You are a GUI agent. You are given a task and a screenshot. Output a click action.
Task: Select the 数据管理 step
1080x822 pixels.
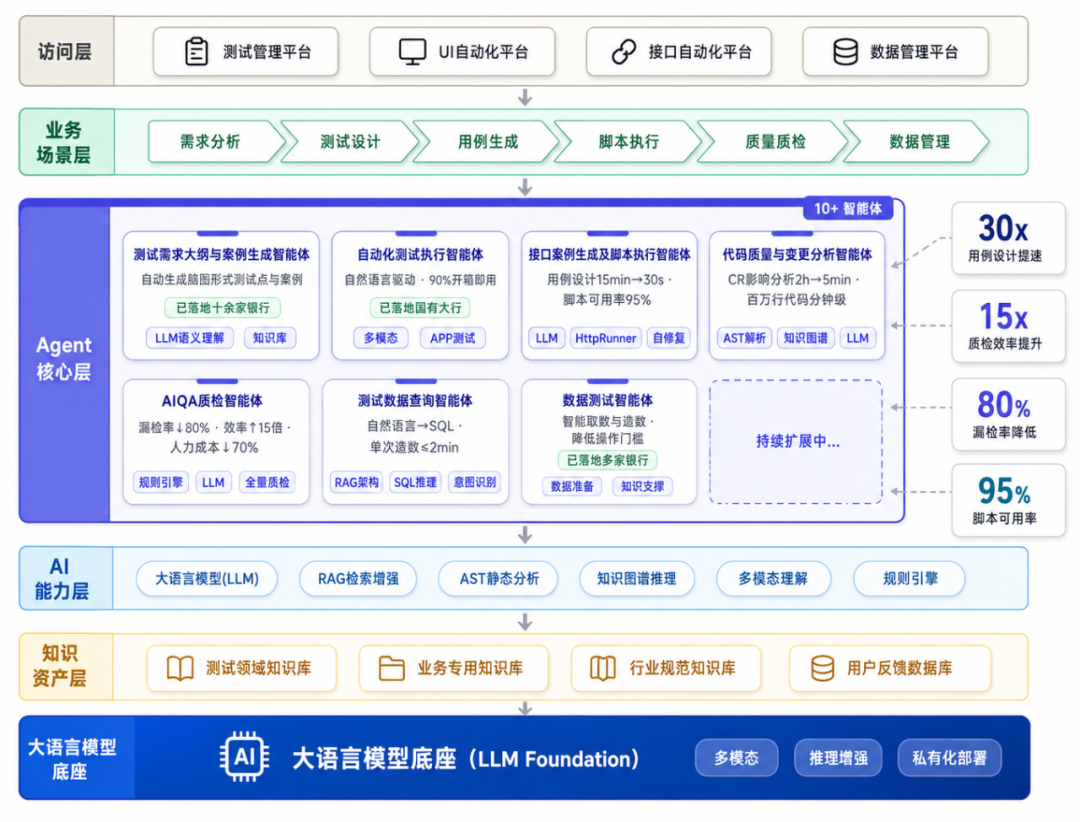pyautogui.click(x=919, y=142)
